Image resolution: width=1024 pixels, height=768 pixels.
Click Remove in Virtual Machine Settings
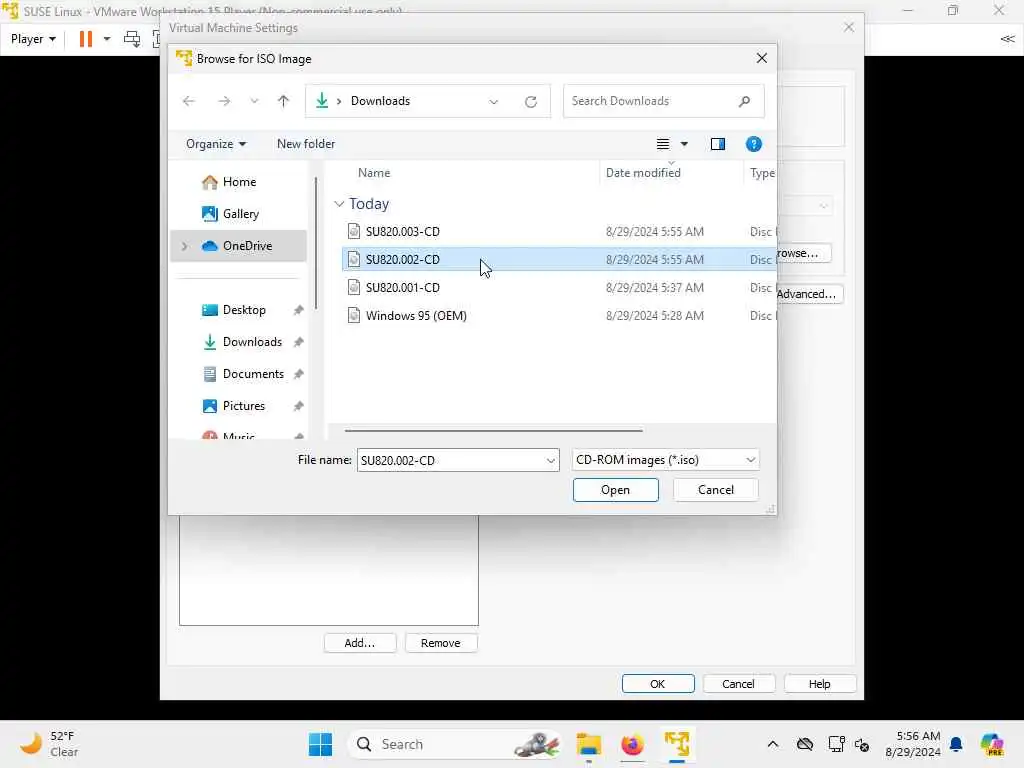click(x=441, y=643)
